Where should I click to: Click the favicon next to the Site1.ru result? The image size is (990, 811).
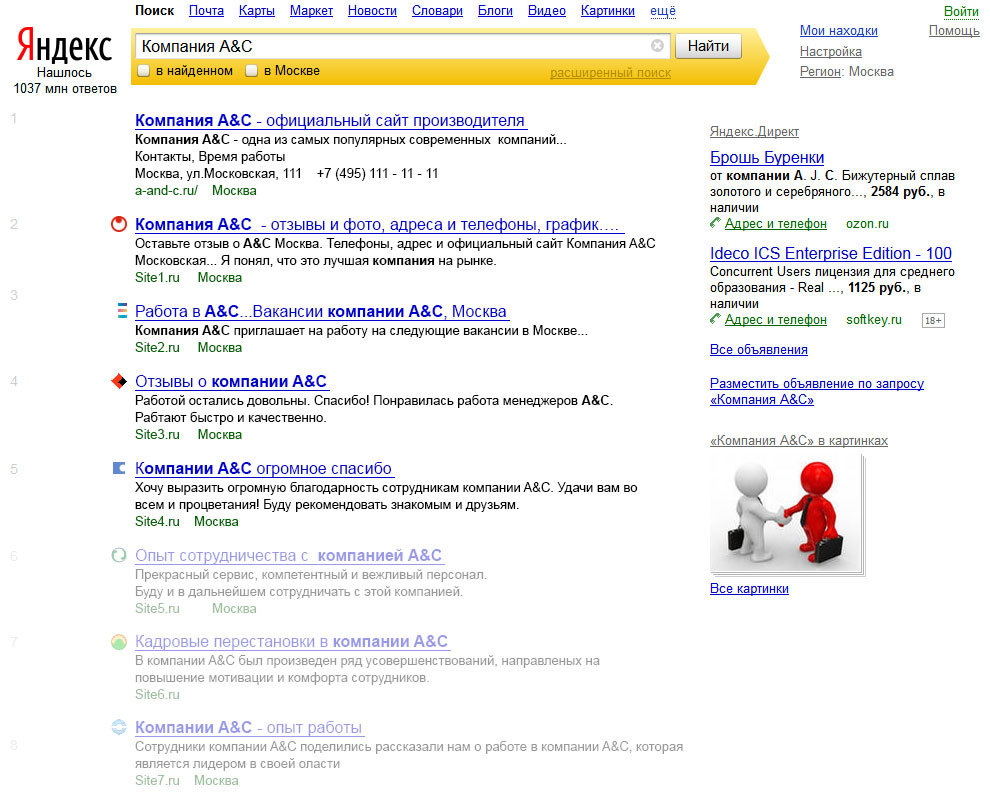tap(119, 224)
